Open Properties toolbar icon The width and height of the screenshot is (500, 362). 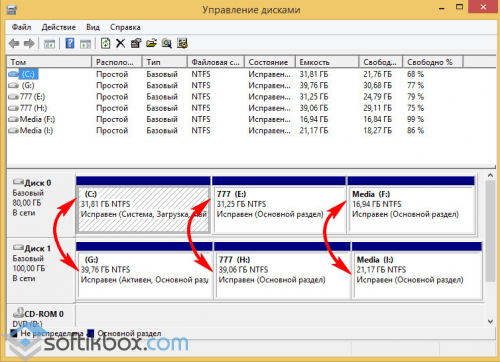(x=136, y=43)
